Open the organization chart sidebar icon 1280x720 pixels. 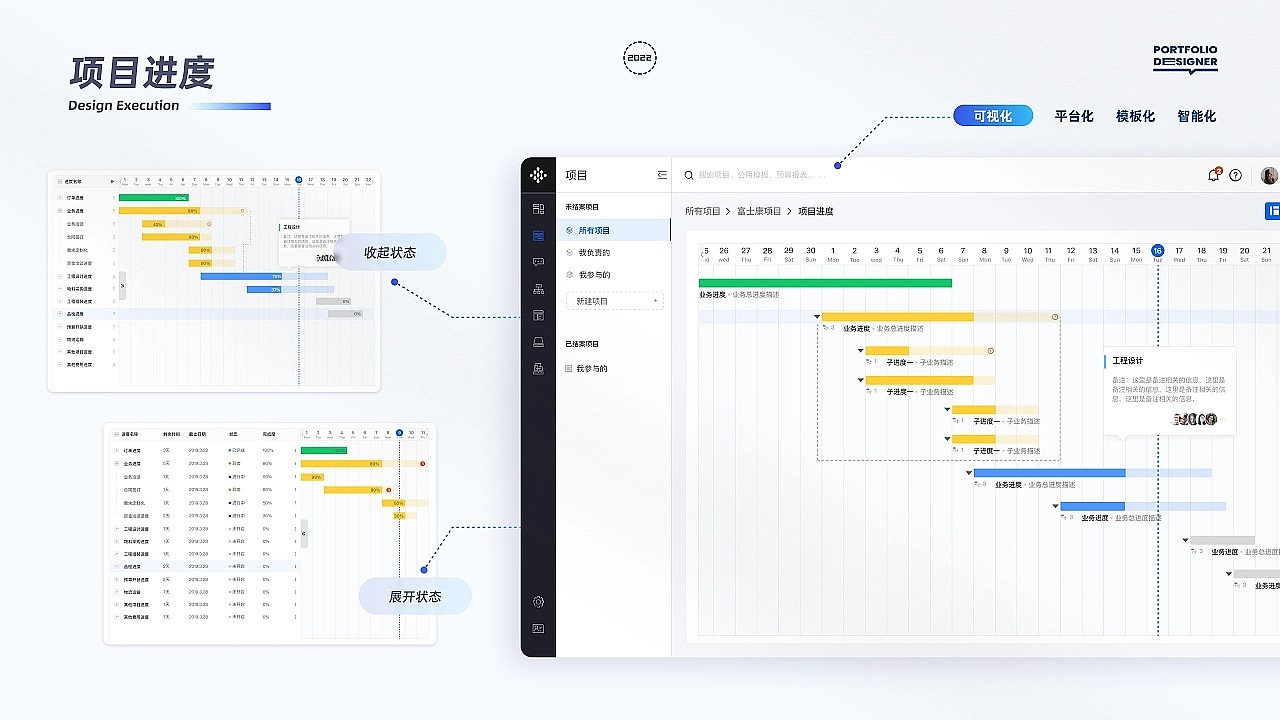coord(538,289)
